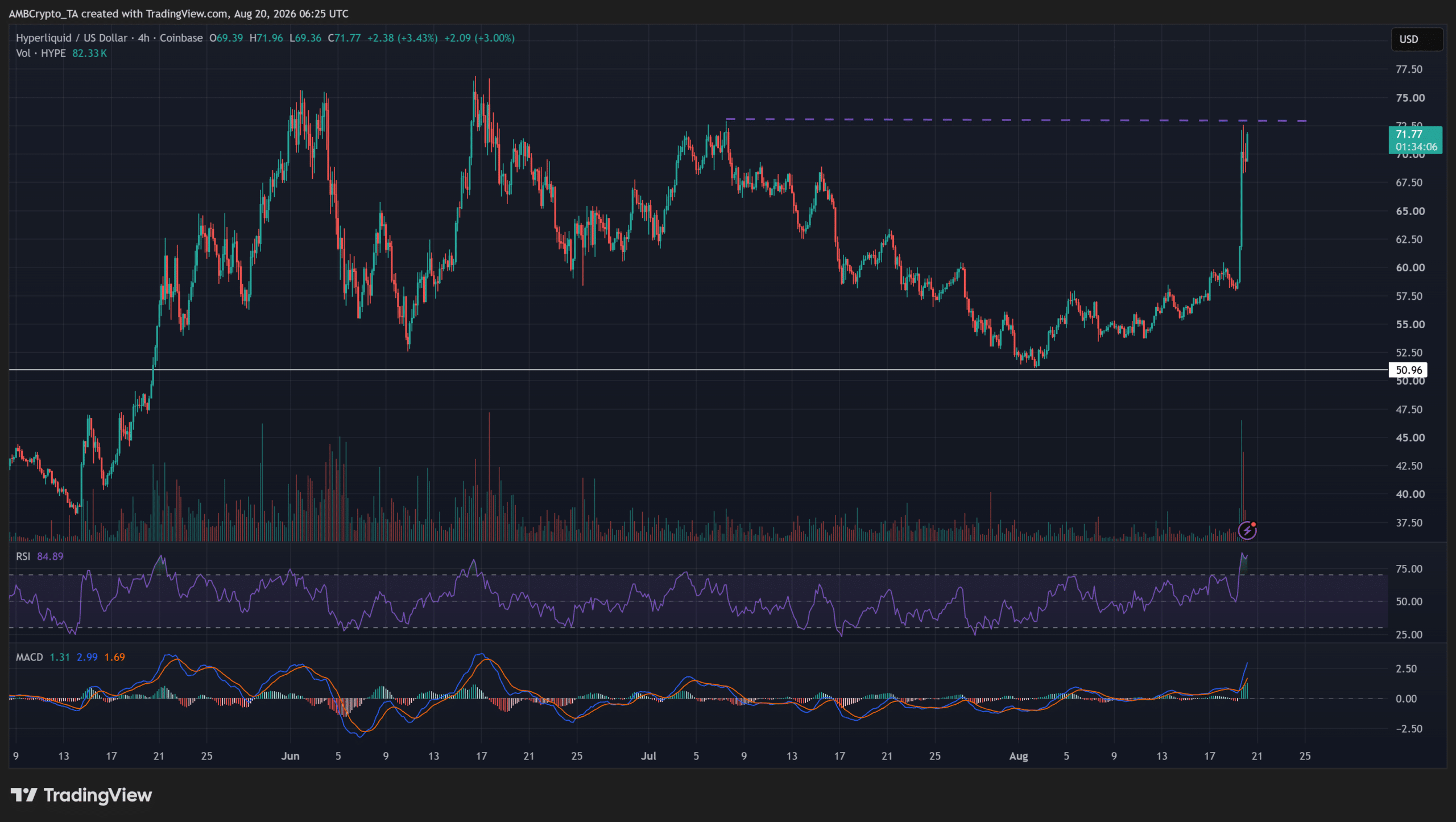Click the 40.00 price axis label

point(1410,494)
